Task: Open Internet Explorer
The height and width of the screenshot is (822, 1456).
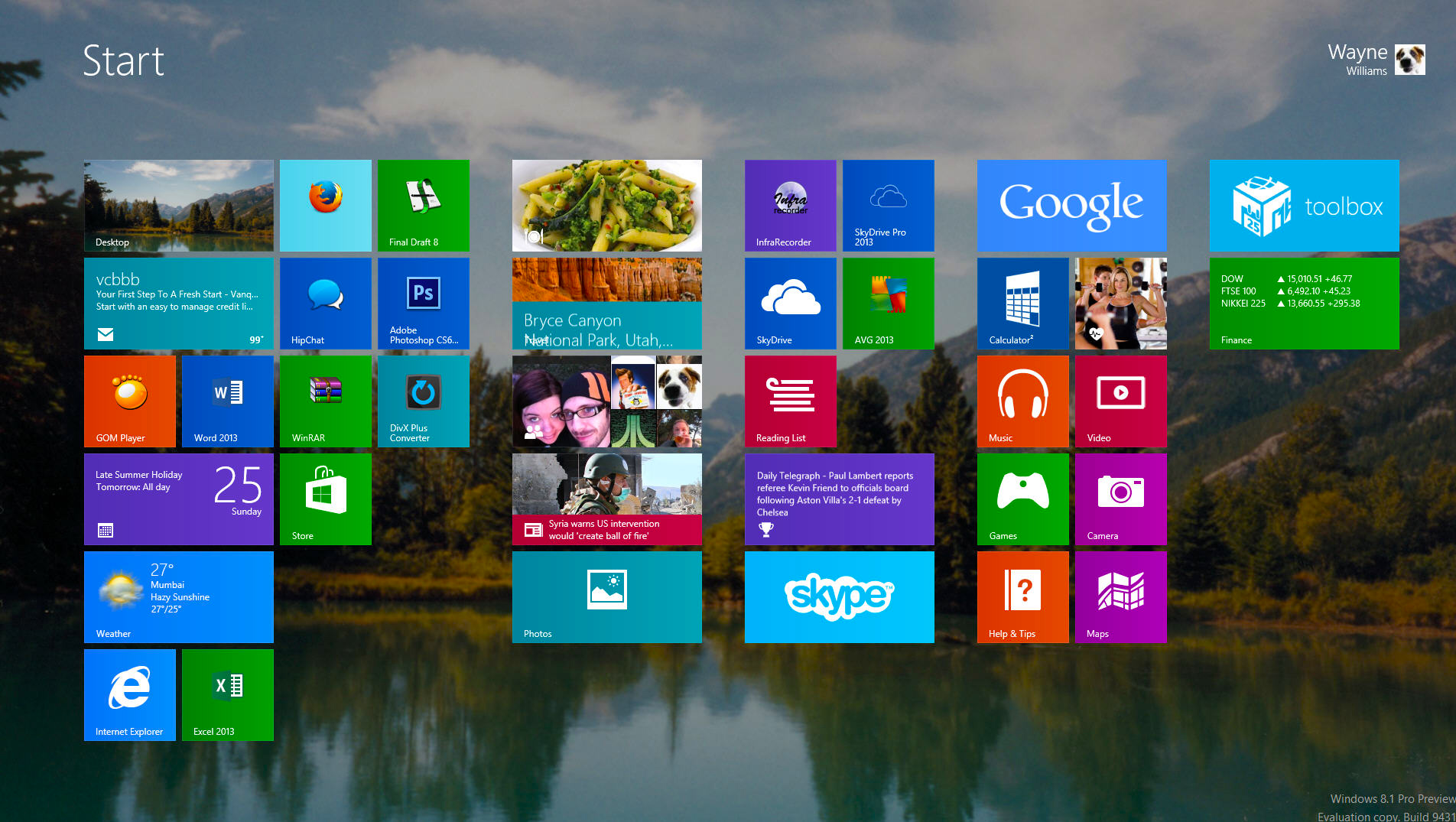Action: coord(129,694)
